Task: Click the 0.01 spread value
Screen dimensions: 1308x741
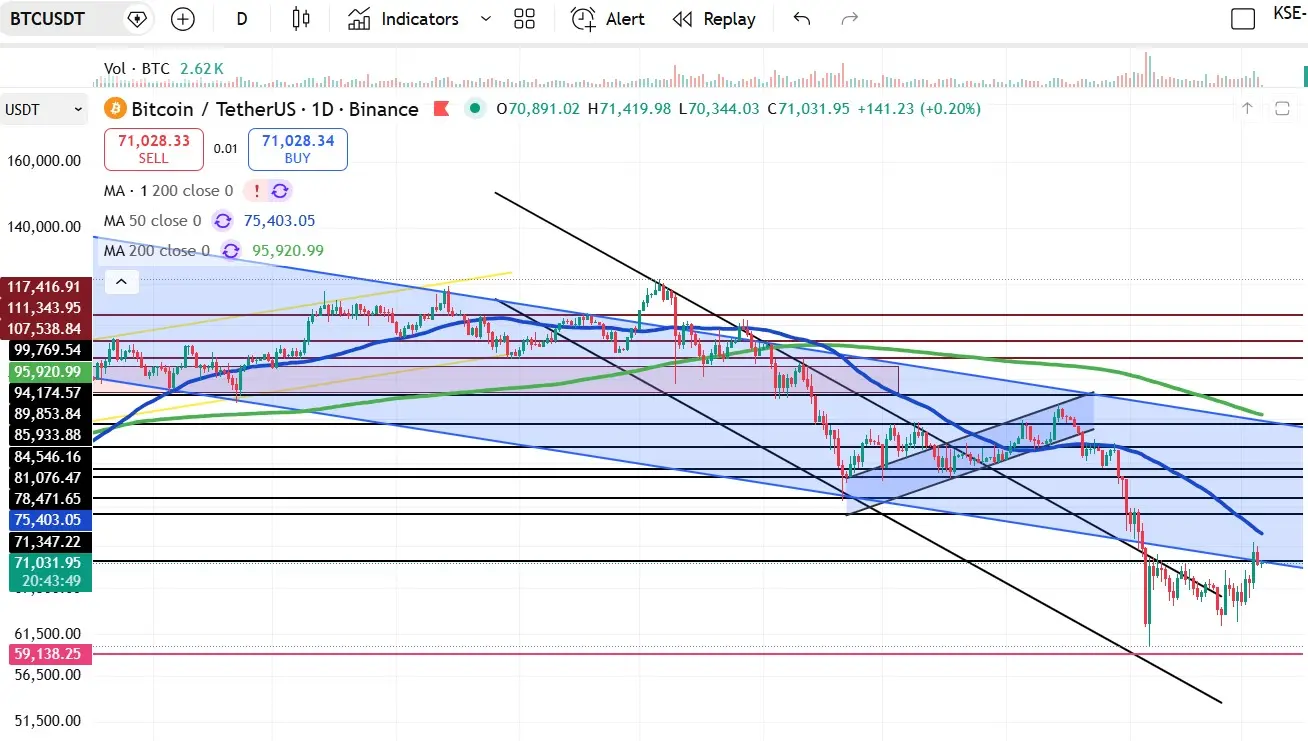Action: [x=226, y=149]
